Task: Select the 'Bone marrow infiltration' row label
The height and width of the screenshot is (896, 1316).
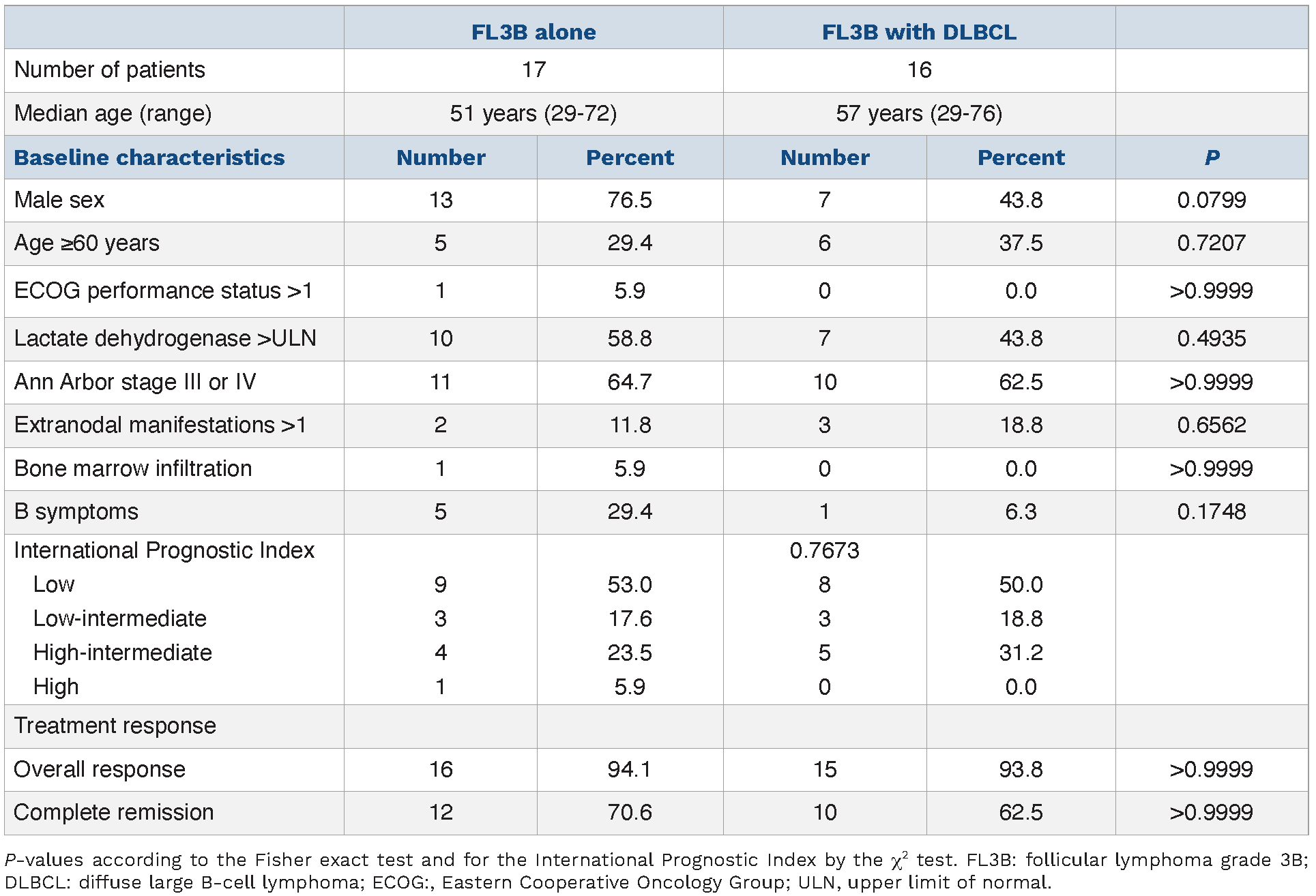Action: 133,468
